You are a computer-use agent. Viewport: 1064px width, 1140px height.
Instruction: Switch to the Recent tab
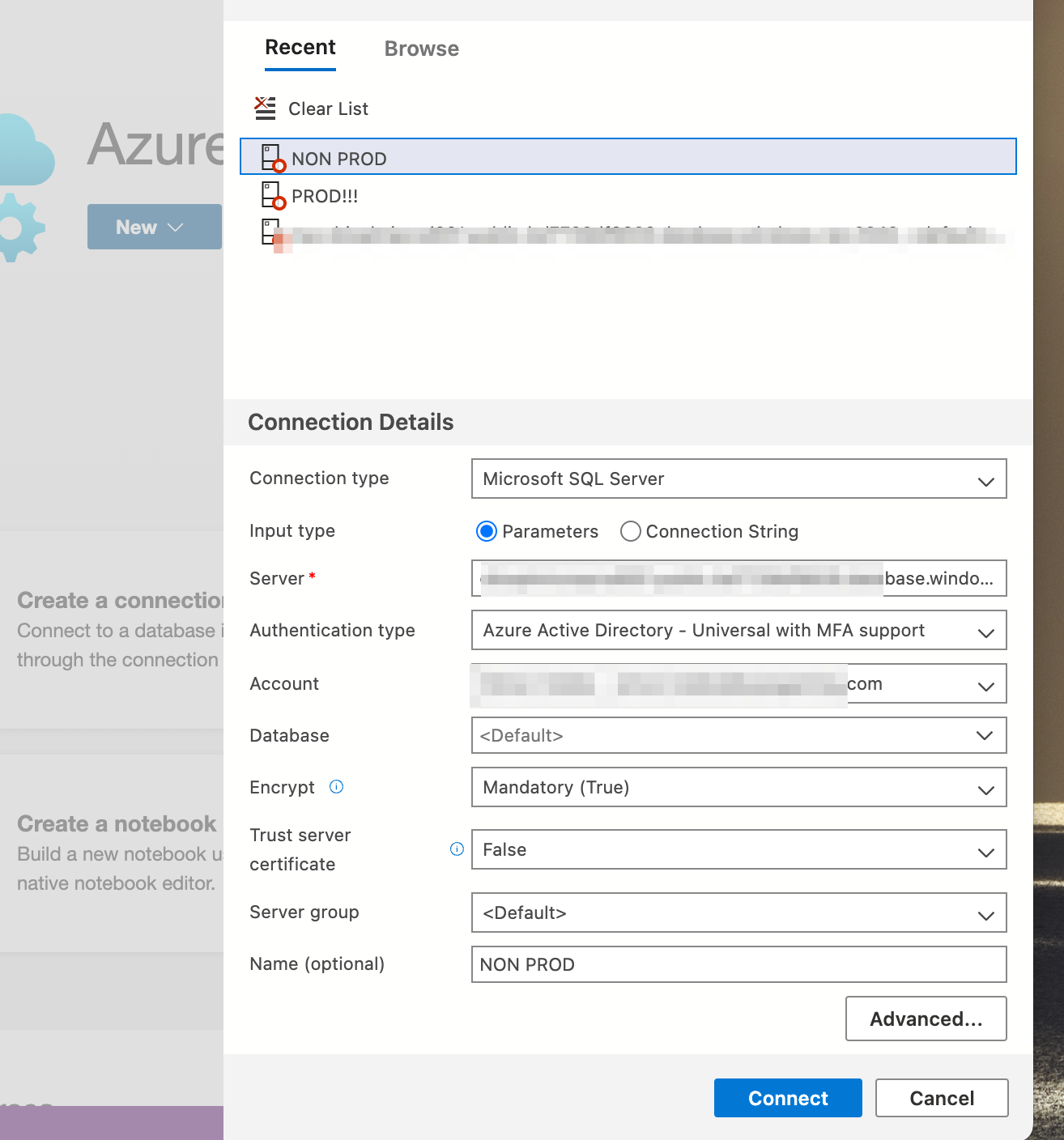click(300, 48)
